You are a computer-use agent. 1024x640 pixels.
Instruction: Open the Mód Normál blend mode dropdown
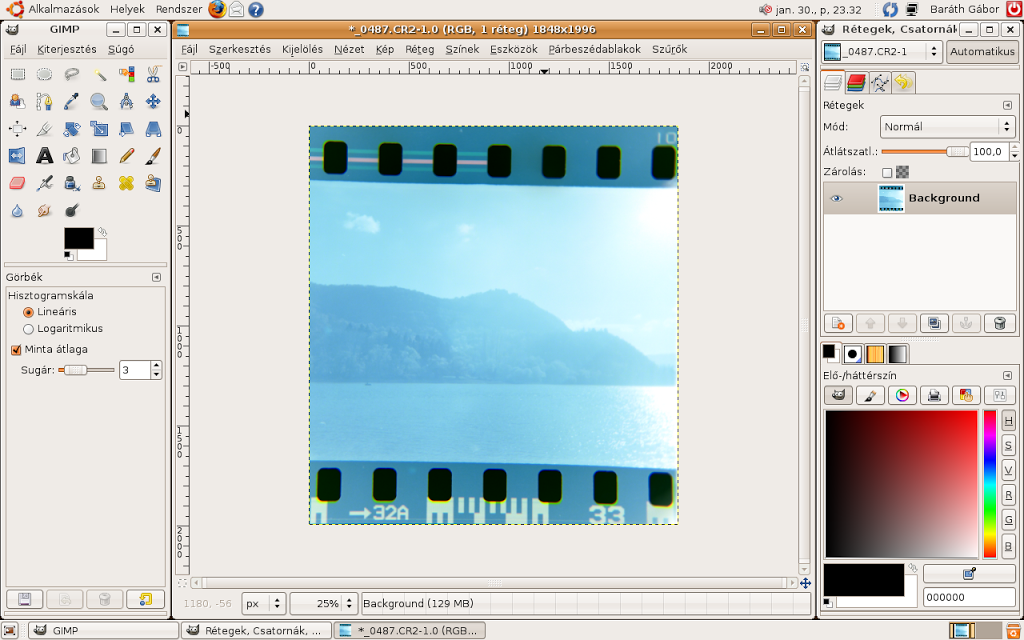(948, 127)
